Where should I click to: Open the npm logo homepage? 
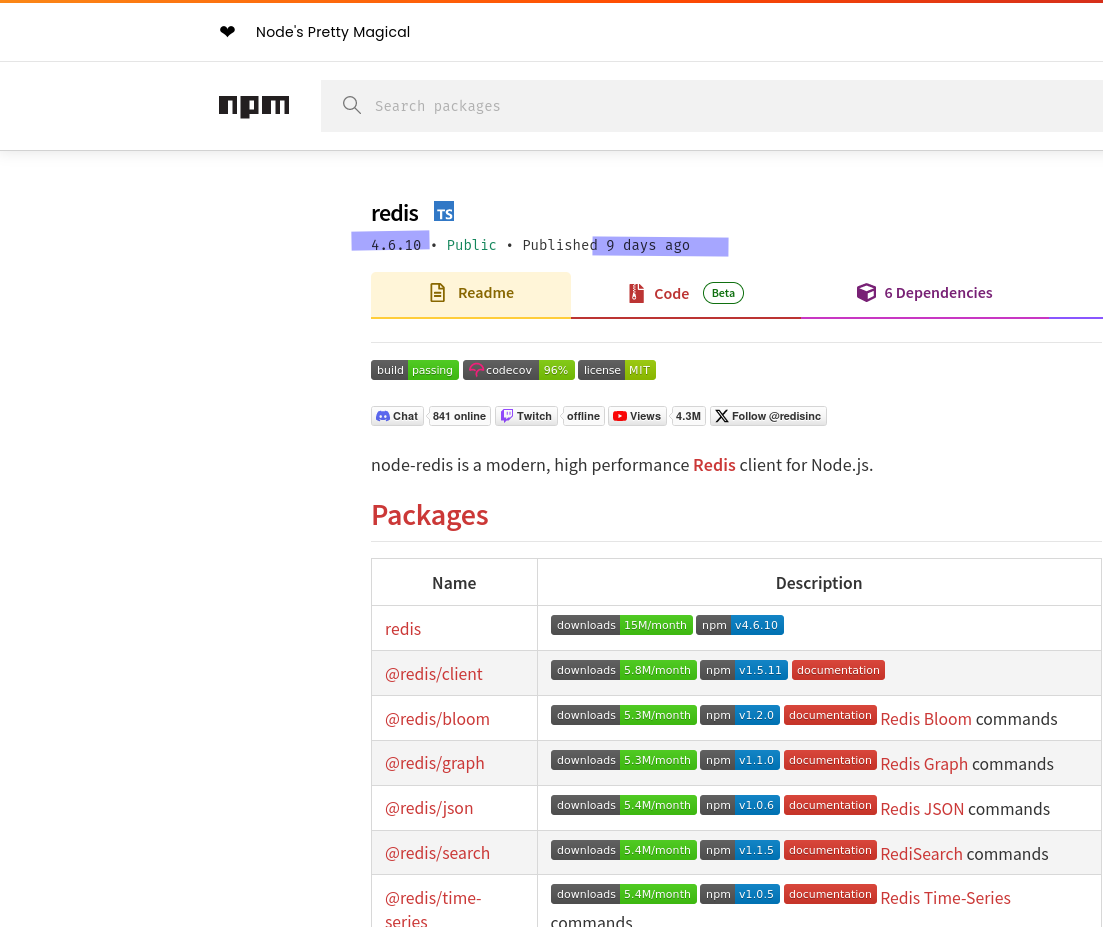[x=254, y=106]
